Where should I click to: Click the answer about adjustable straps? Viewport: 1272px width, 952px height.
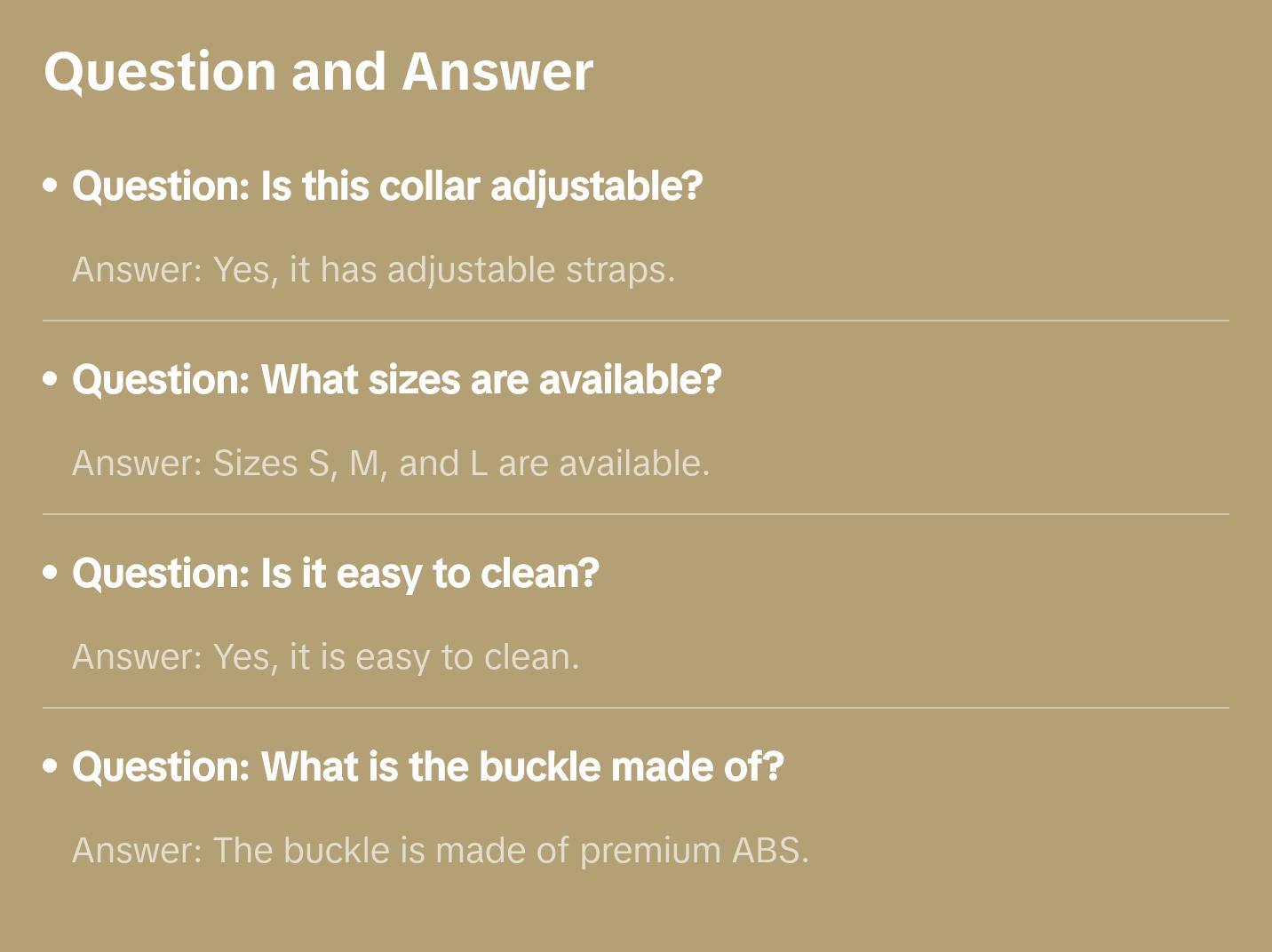(x=373, y=270)
